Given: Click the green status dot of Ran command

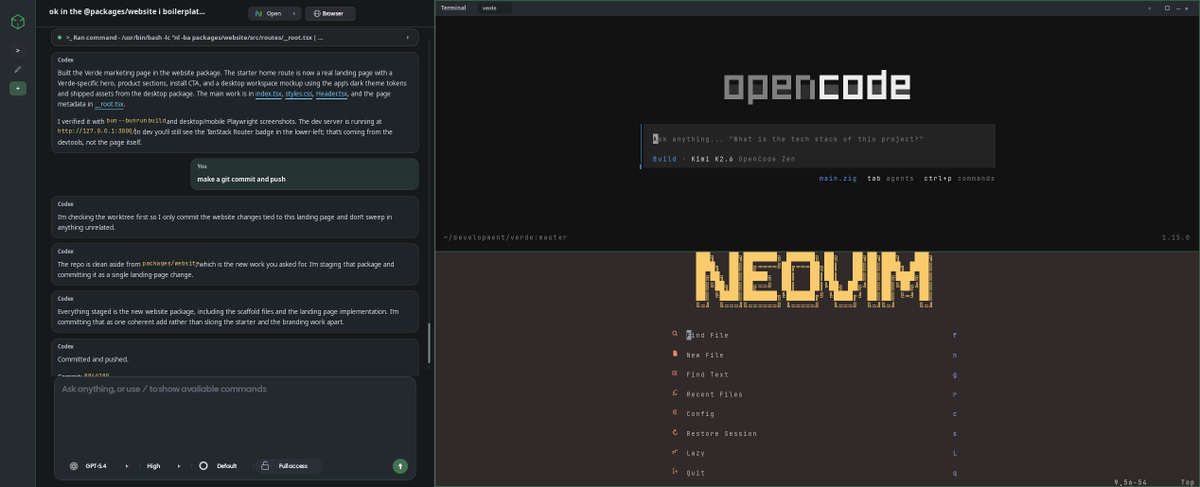Looking at the screenshot, I should coord(59,37).
